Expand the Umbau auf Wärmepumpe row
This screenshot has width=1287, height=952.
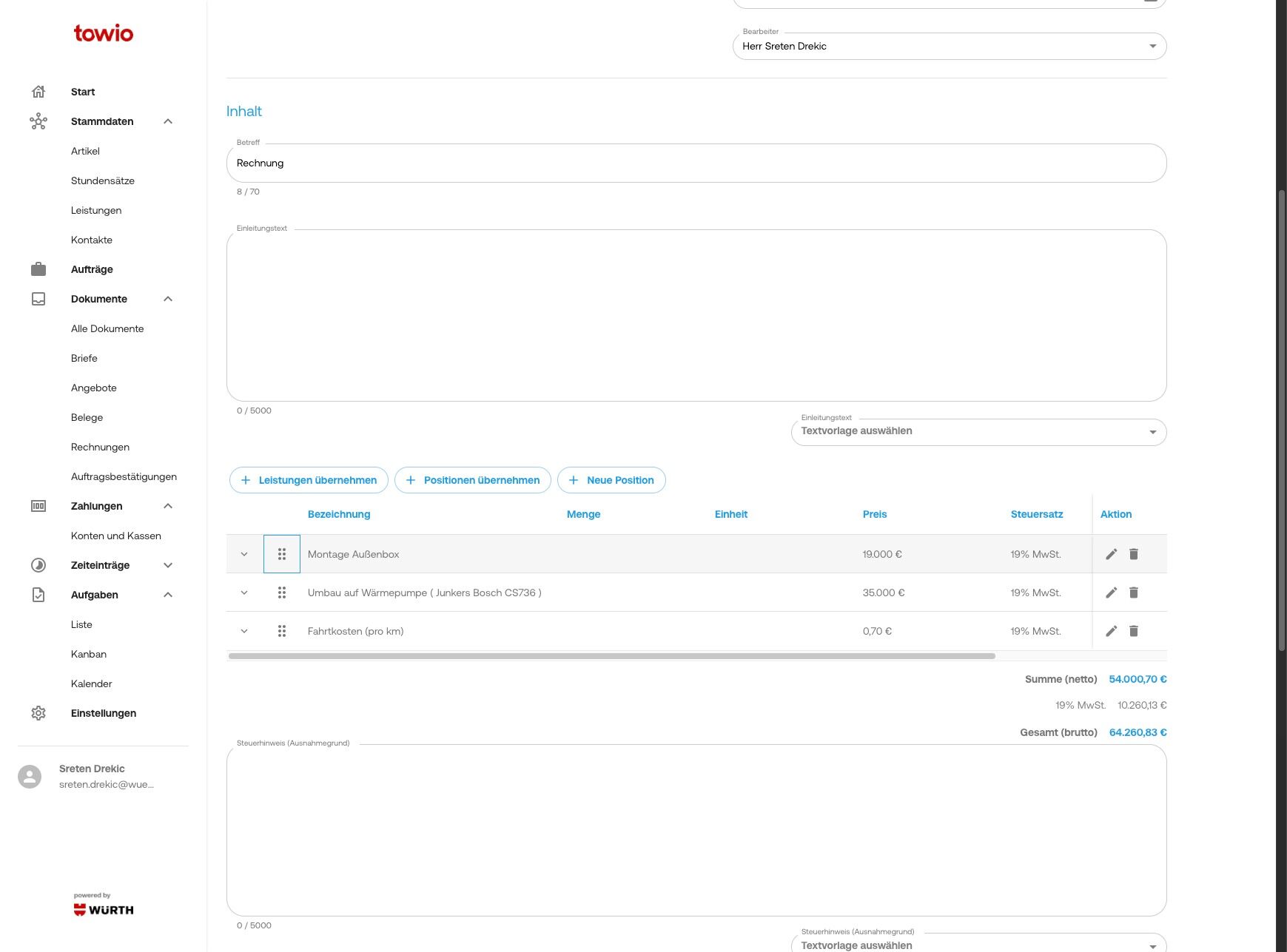pyautogui.click(x=244, y=593)
